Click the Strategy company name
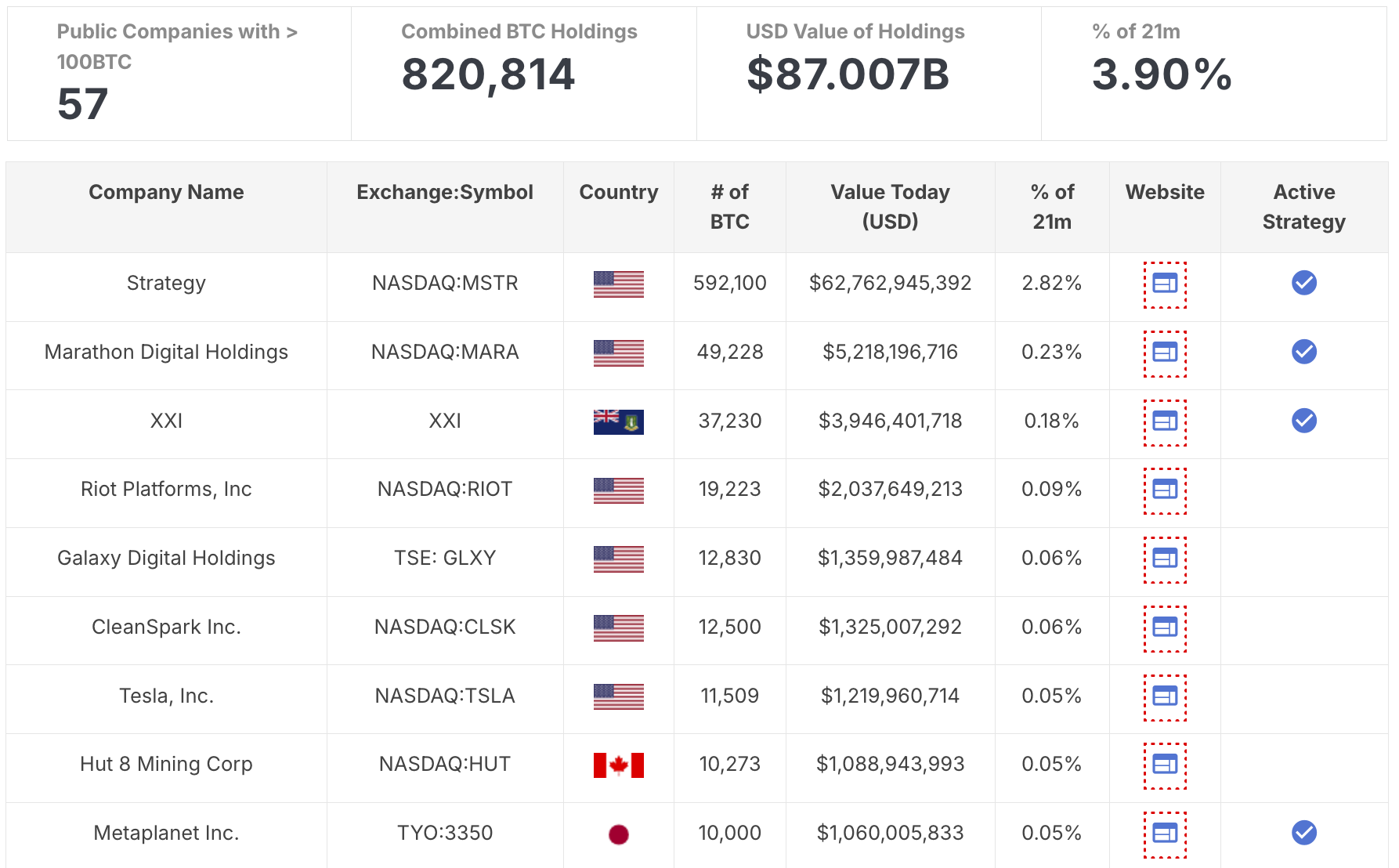Screen dimensions: 1399x868 click(166, 283)
